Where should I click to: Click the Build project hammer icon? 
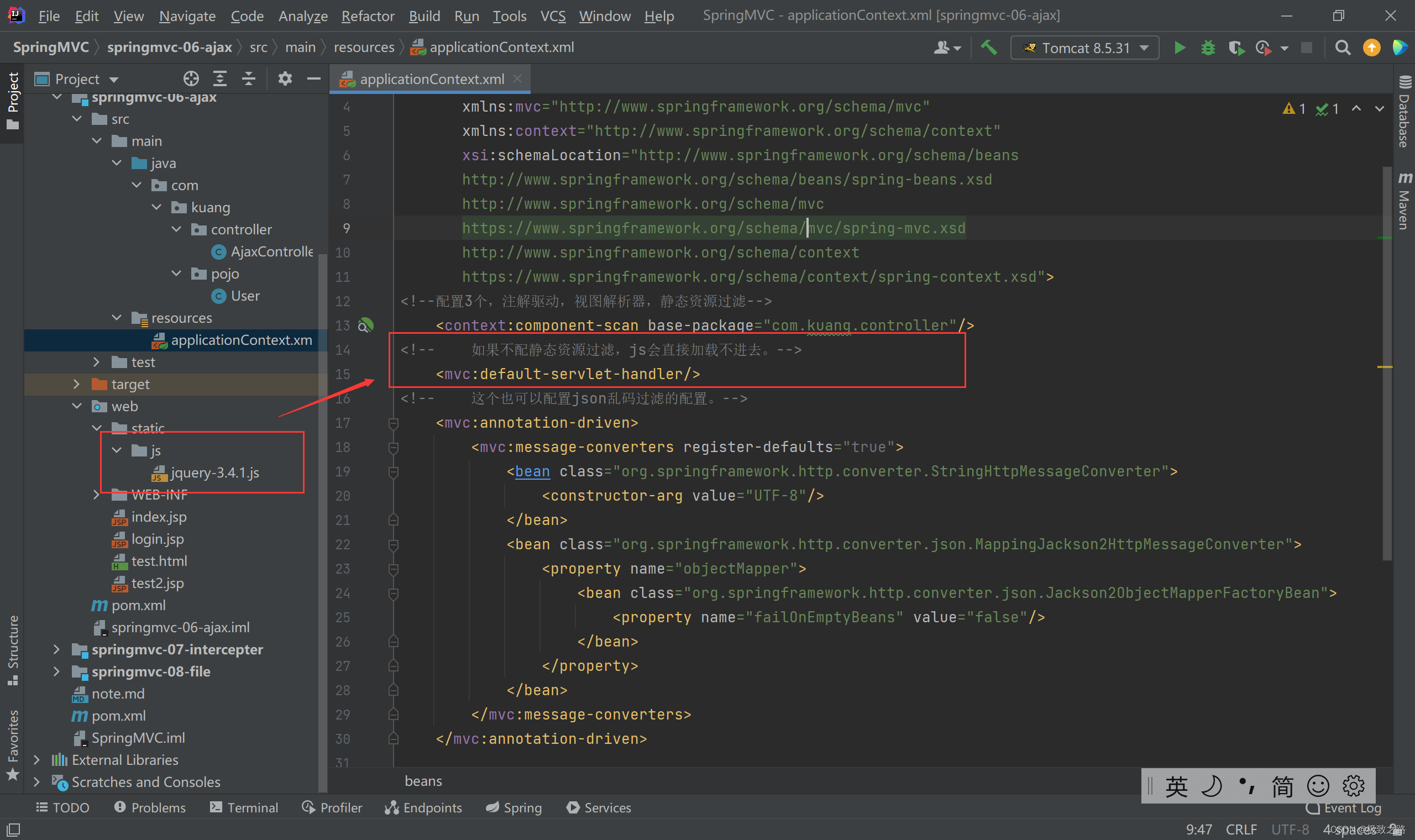[989, 48]
